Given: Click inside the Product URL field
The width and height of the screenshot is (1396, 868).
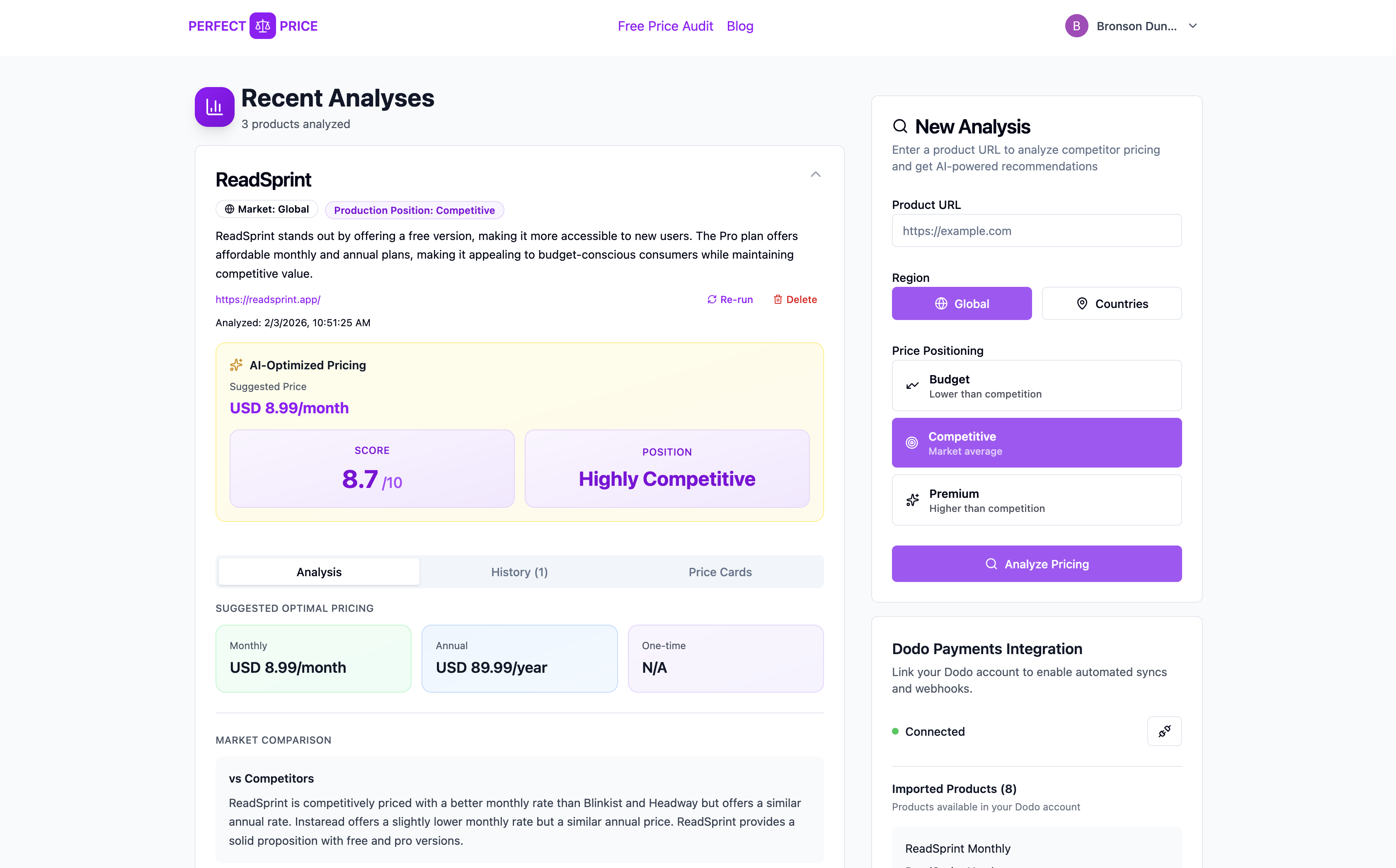Looking at the screenshot, I should coord(1036,231).
